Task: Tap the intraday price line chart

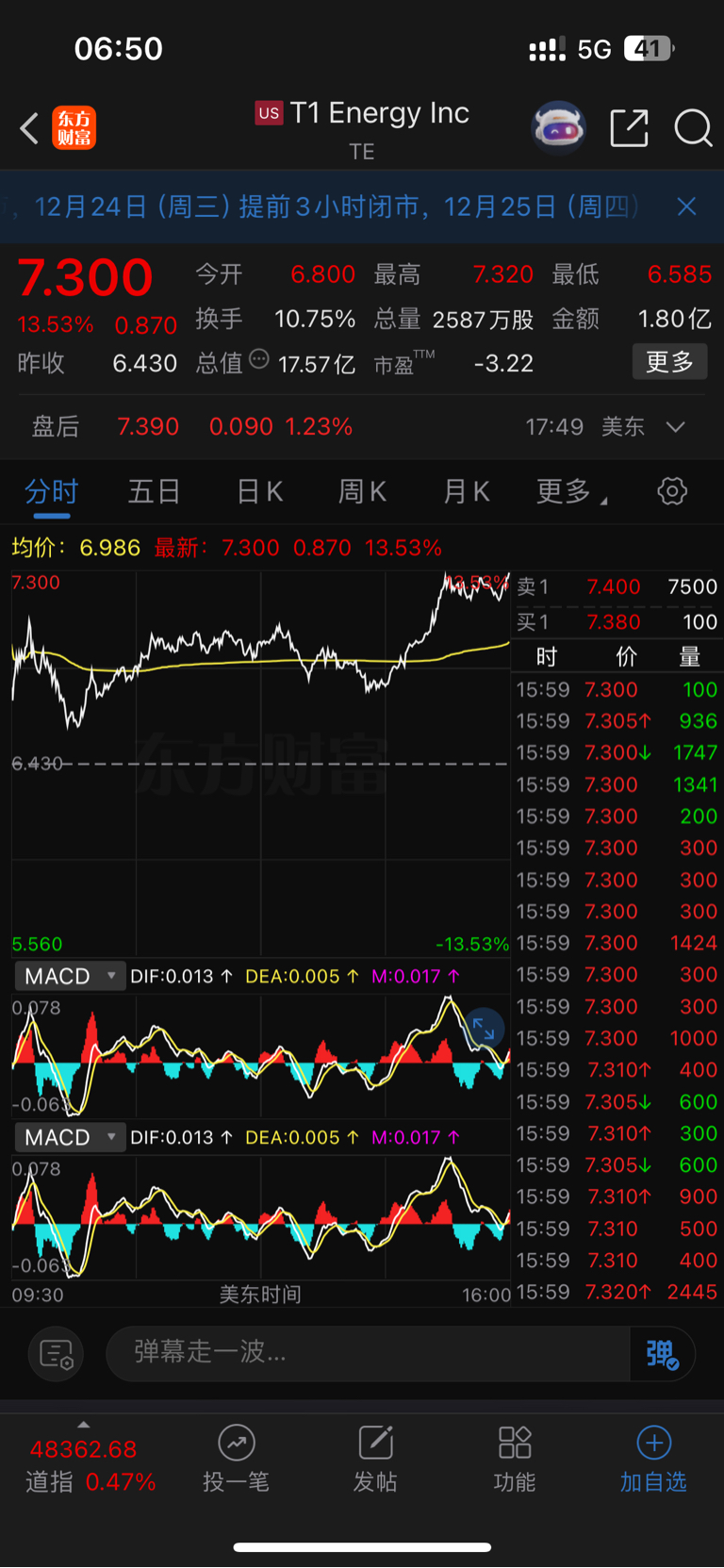Action: (x=260, y=764)
